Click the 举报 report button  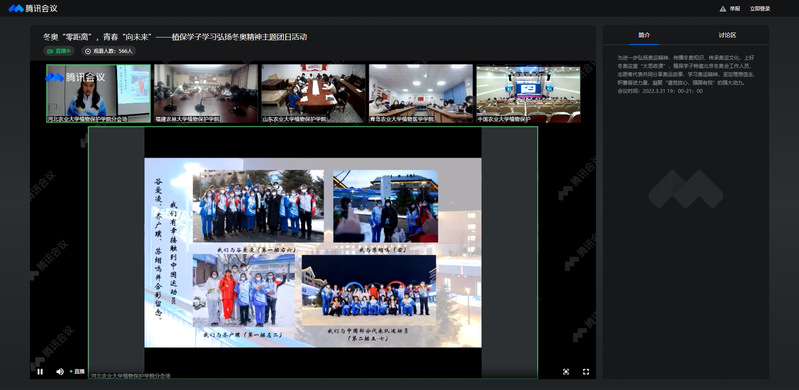[x=735, y=9]
